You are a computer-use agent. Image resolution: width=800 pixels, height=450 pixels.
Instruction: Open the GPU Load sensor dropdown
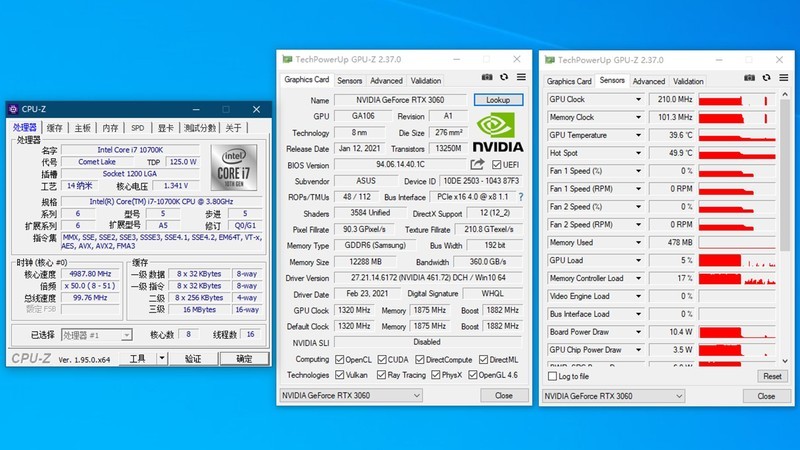point(638,260)
